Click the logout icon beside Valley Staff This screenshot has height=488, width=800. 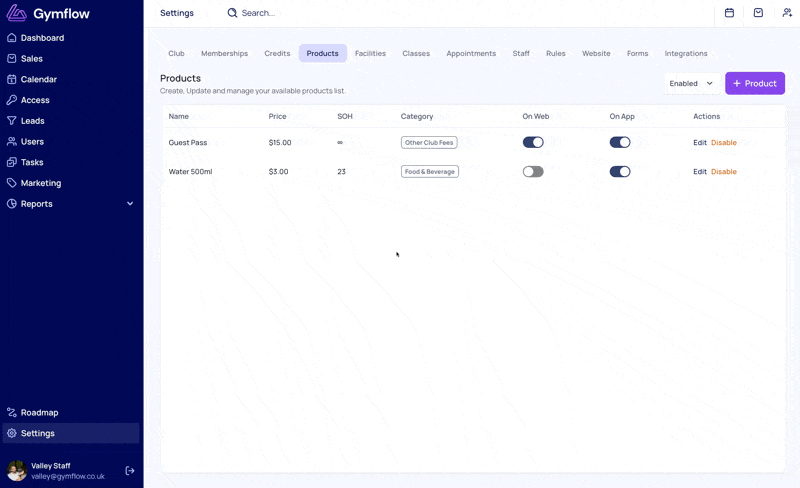(x=130, y=470)
